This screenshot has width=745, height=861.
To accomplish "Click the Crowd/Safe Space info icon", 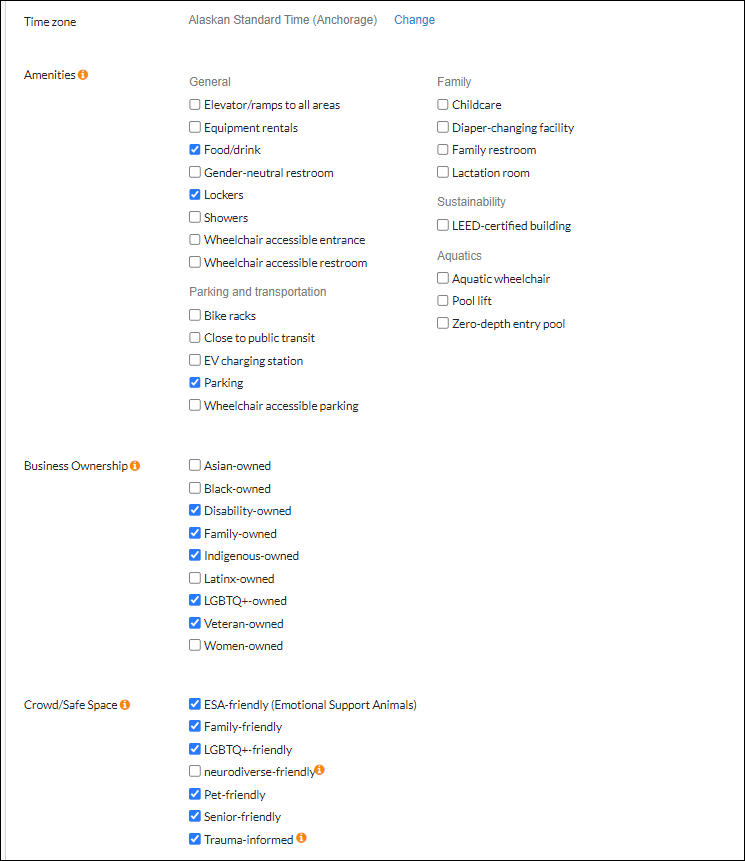I will point(125,704).
